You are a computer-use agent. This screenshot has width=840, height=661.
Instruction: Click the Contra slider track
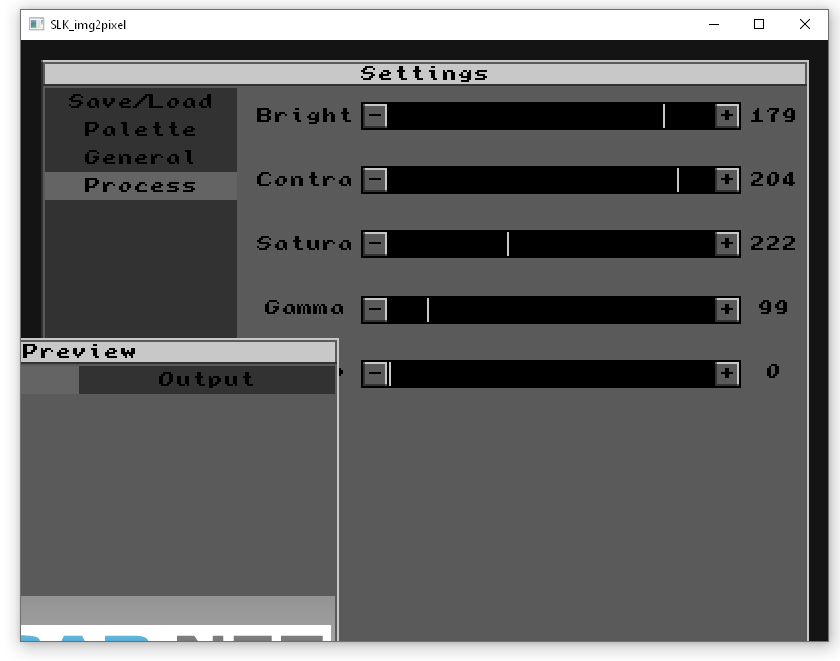[551, 180]
